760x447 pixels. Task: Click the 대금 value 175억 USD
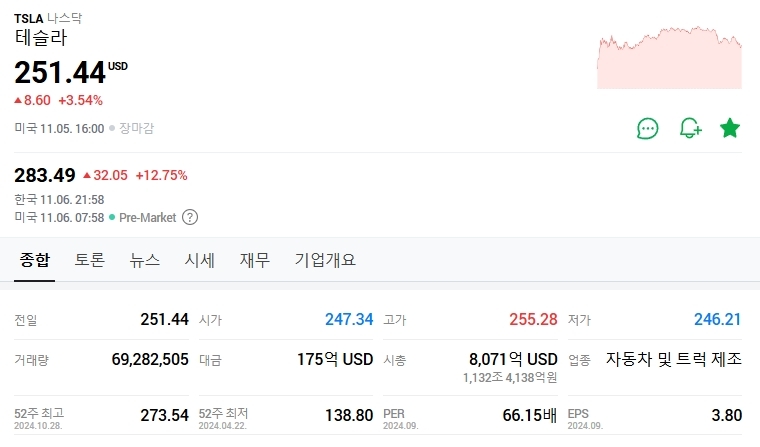pyautogui.click(x=335, y=359)
